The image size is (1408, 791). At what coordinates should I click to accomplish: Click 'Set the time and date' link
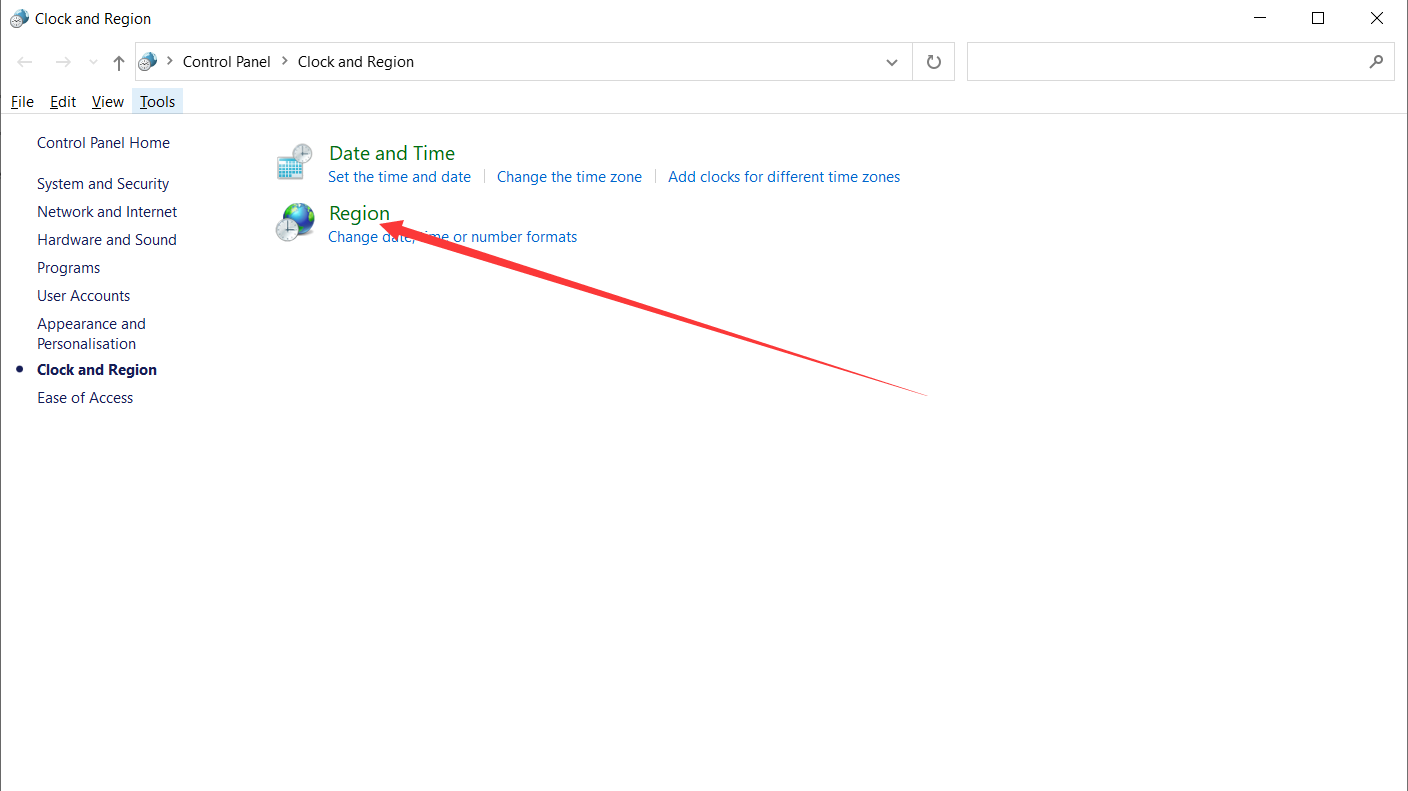pyautogui.click(x=399, y=177)
